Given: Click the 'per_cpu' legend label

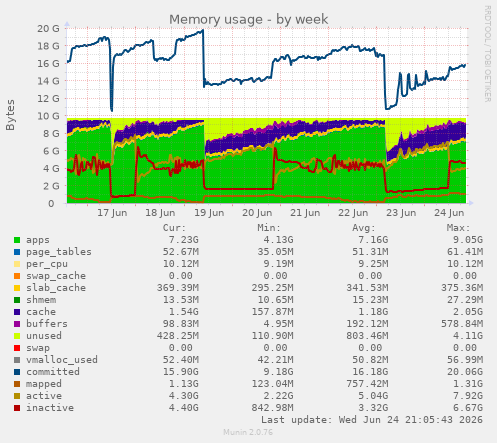Looking at the screenshot, I should coord(47,264).
